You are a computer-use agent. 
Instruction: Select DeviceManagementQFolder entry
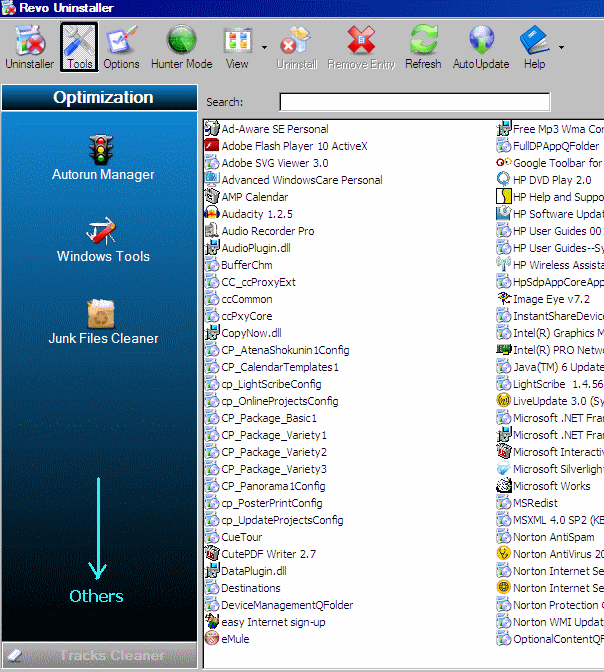pyautogui.click(x=279, y=605)
